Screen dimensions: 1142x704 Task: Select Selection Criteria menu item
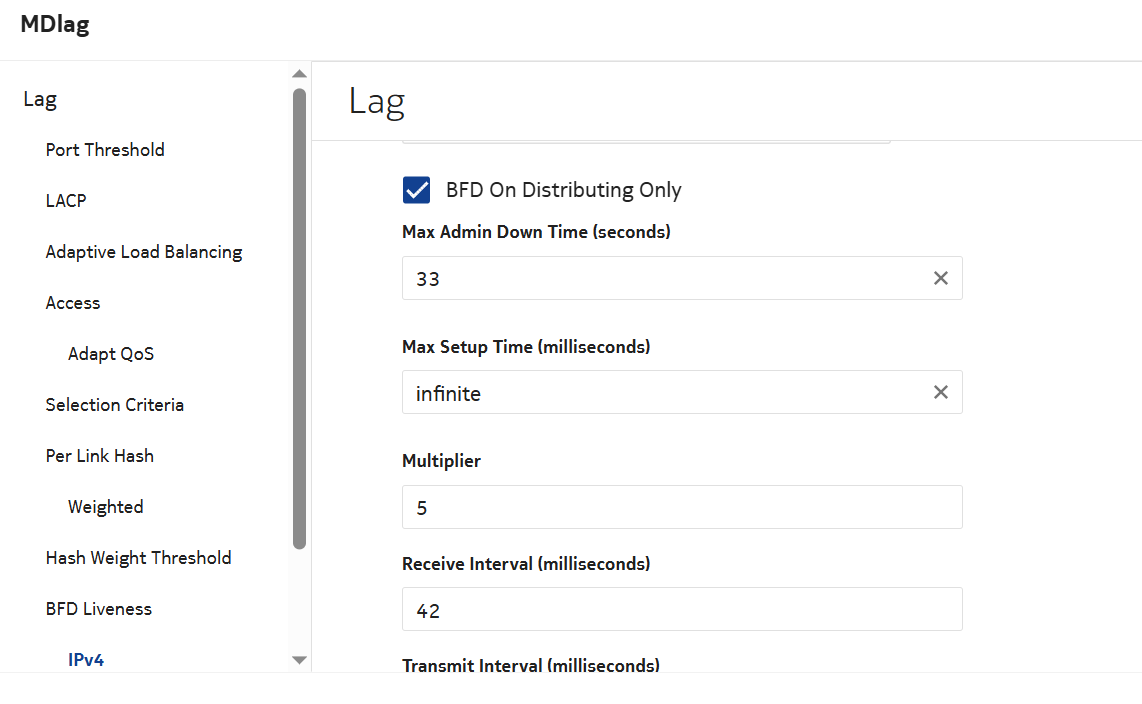[x=115, y=405]
